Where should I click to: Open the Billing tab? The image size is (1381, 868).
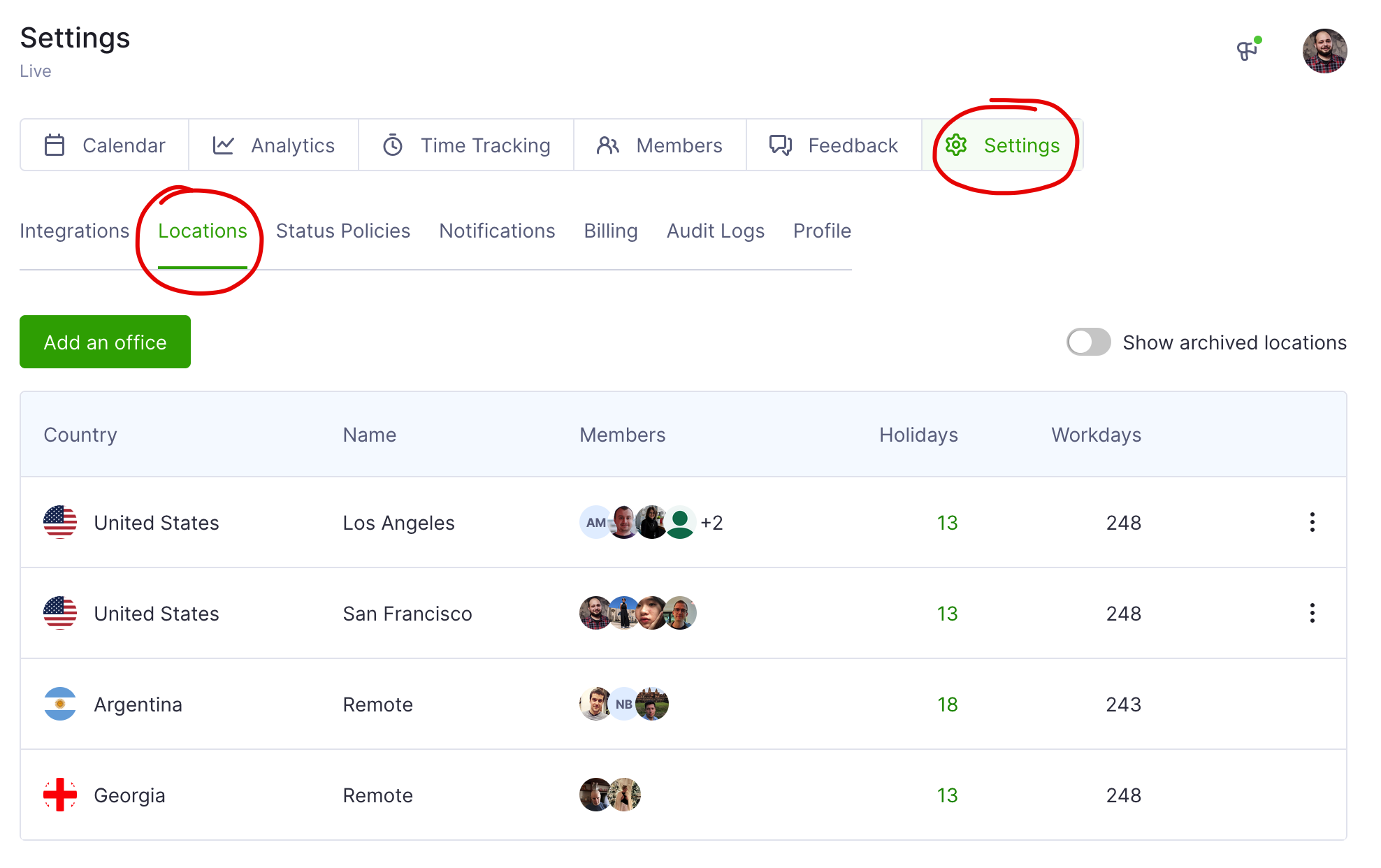[x=611, y=231]
